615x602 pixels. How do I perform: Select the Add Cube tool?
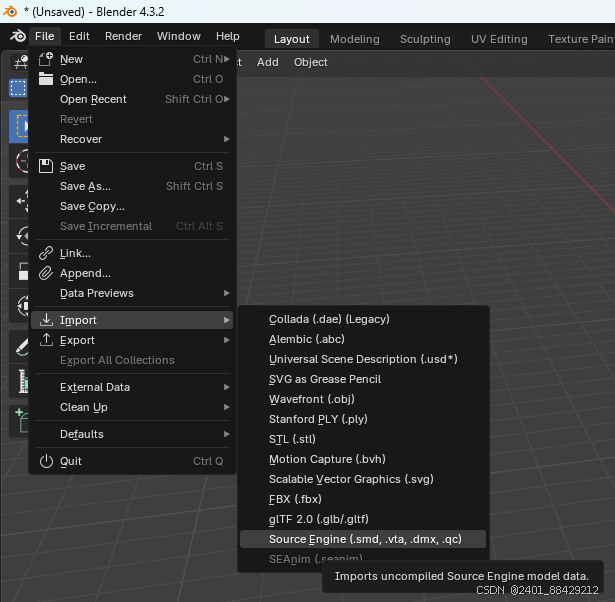20,421
